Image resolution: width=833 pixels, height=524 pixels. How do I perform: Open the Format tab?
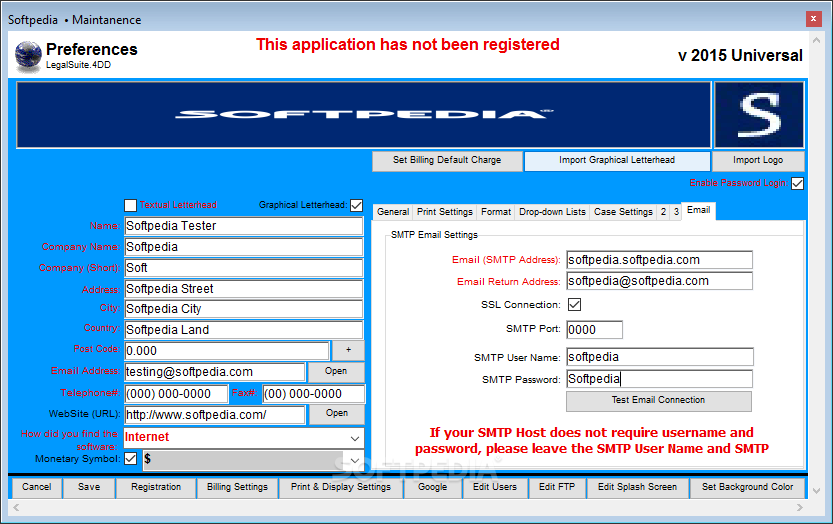(x=496, y=212)
